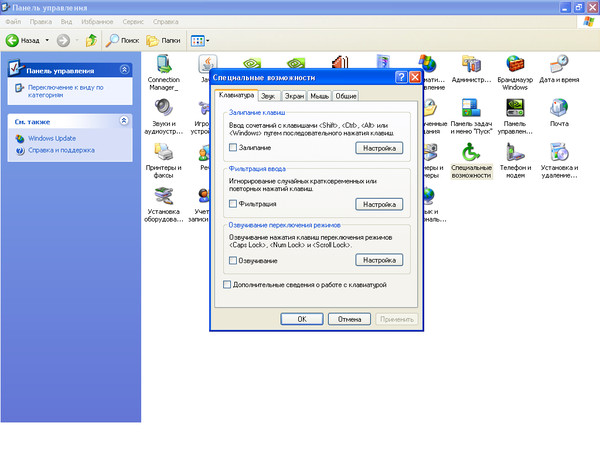Screen dimensions: 600x450
Task: Click the Назад back arrow button
Action: pos(23,40)
